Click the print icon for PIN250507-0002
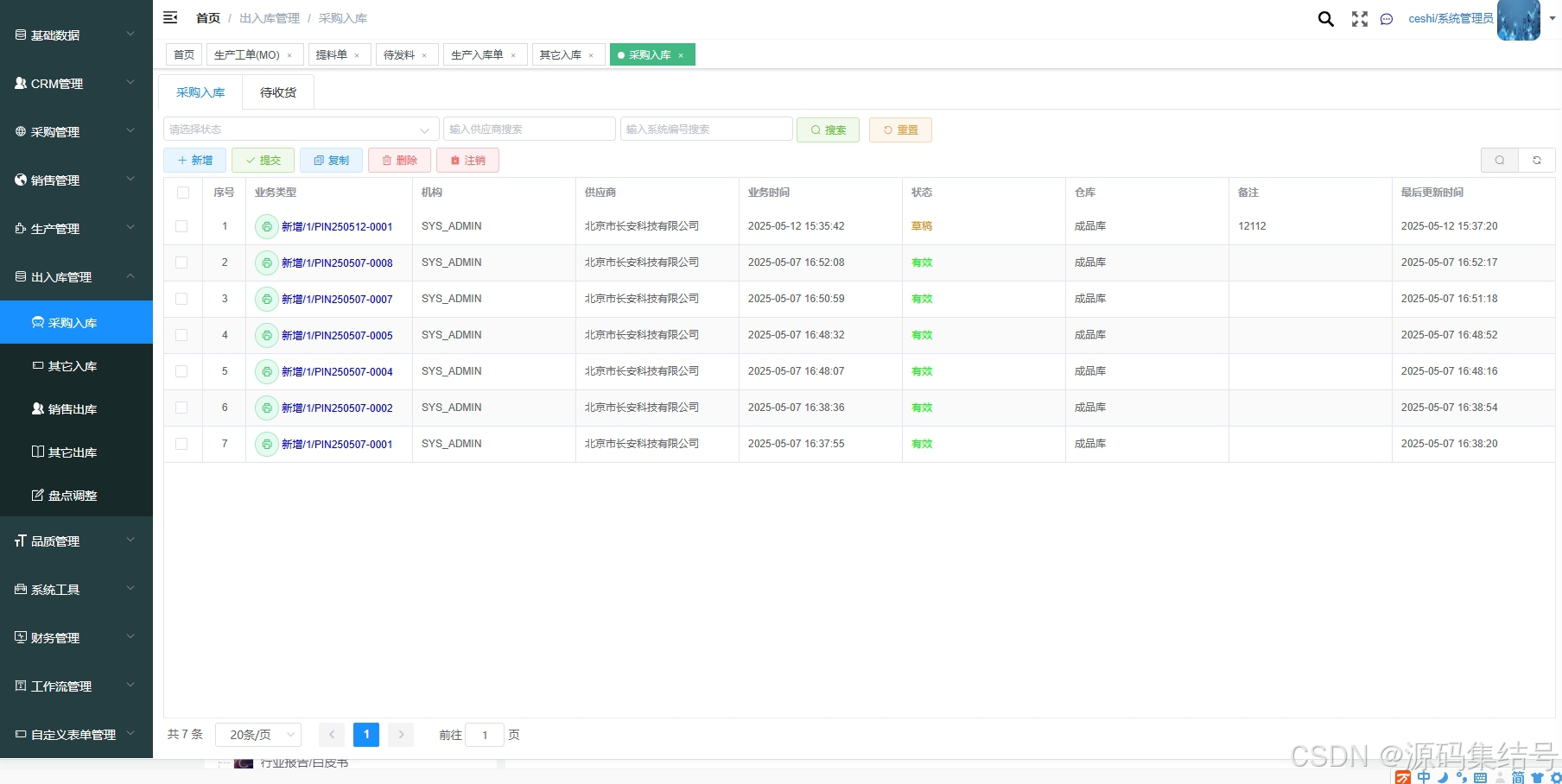The height and width of the screenshot is (784, 1562). pyautogui.click(x=266, y=408)
